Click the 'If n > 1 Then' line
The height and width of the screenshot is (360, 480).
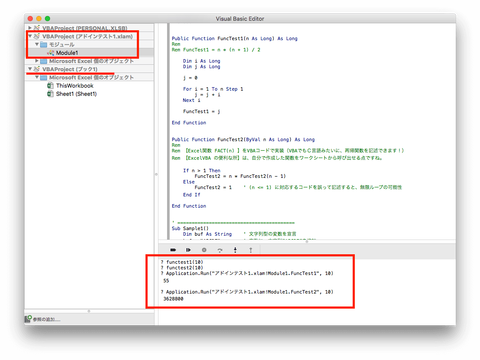(202, 170)
